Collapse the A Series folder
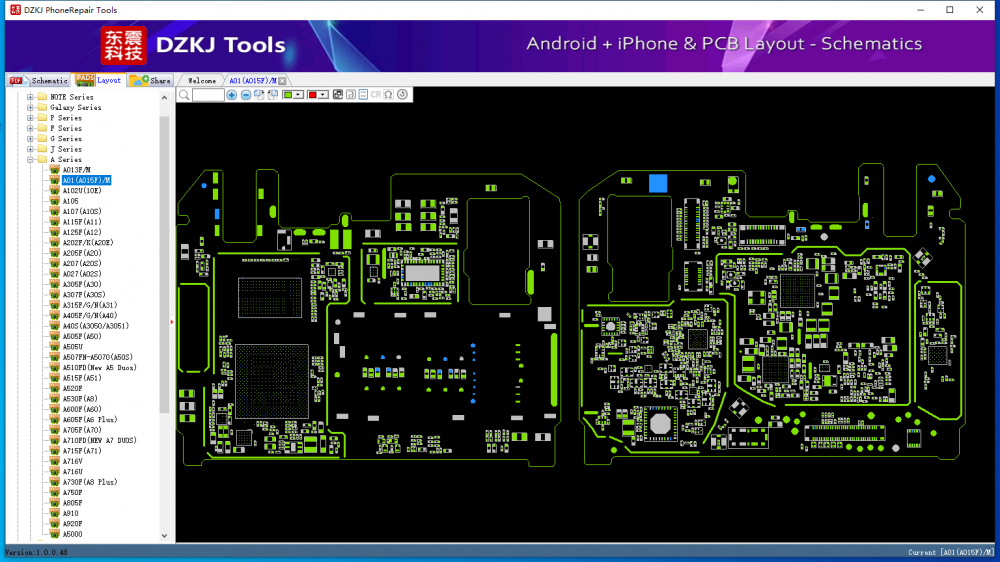The image size is (1000, 562). click(x=30, y=159)
